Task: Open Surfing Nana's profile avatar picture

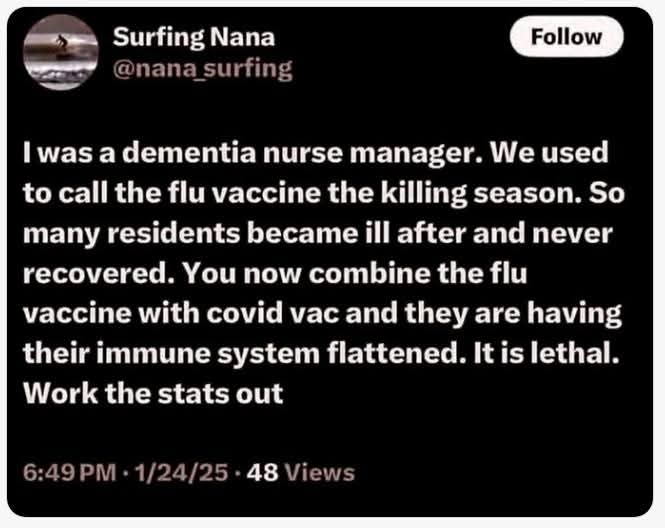Action: (x=60, y=53)
